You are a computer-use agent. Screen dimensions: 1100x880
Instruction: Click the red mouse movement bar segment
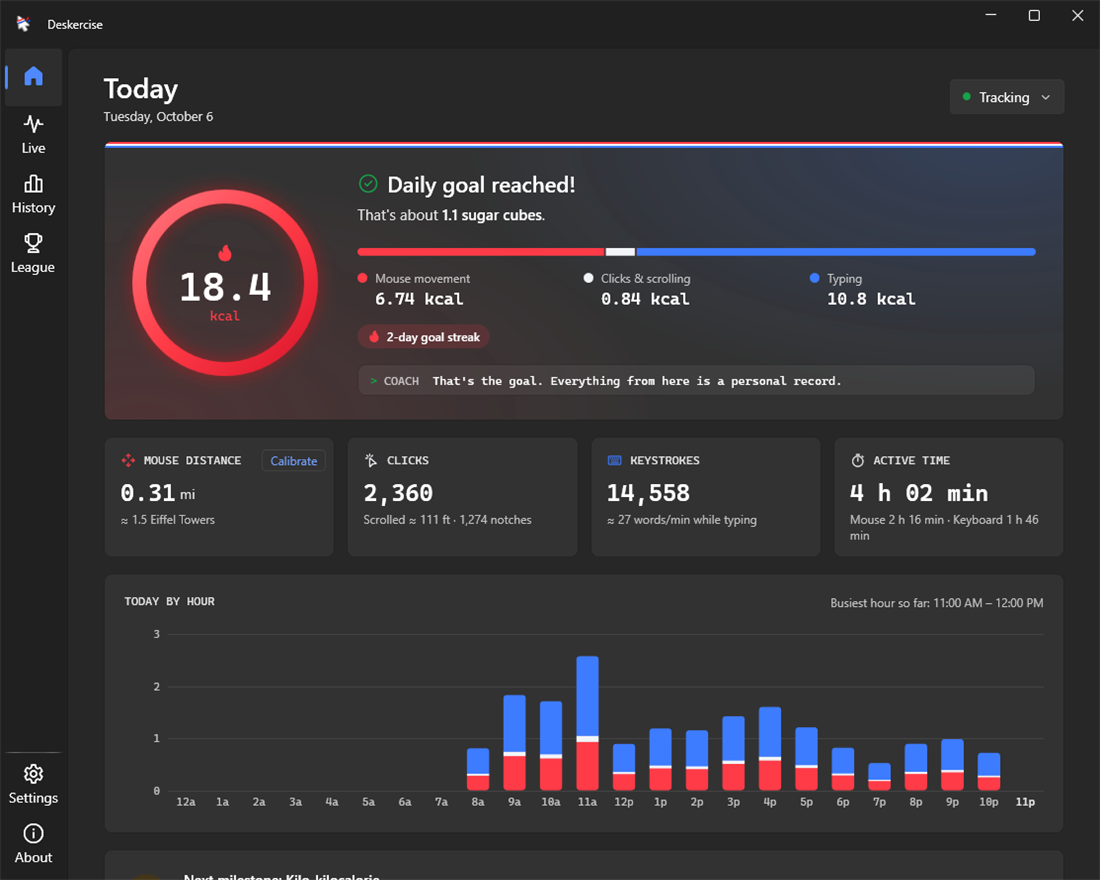481,252
